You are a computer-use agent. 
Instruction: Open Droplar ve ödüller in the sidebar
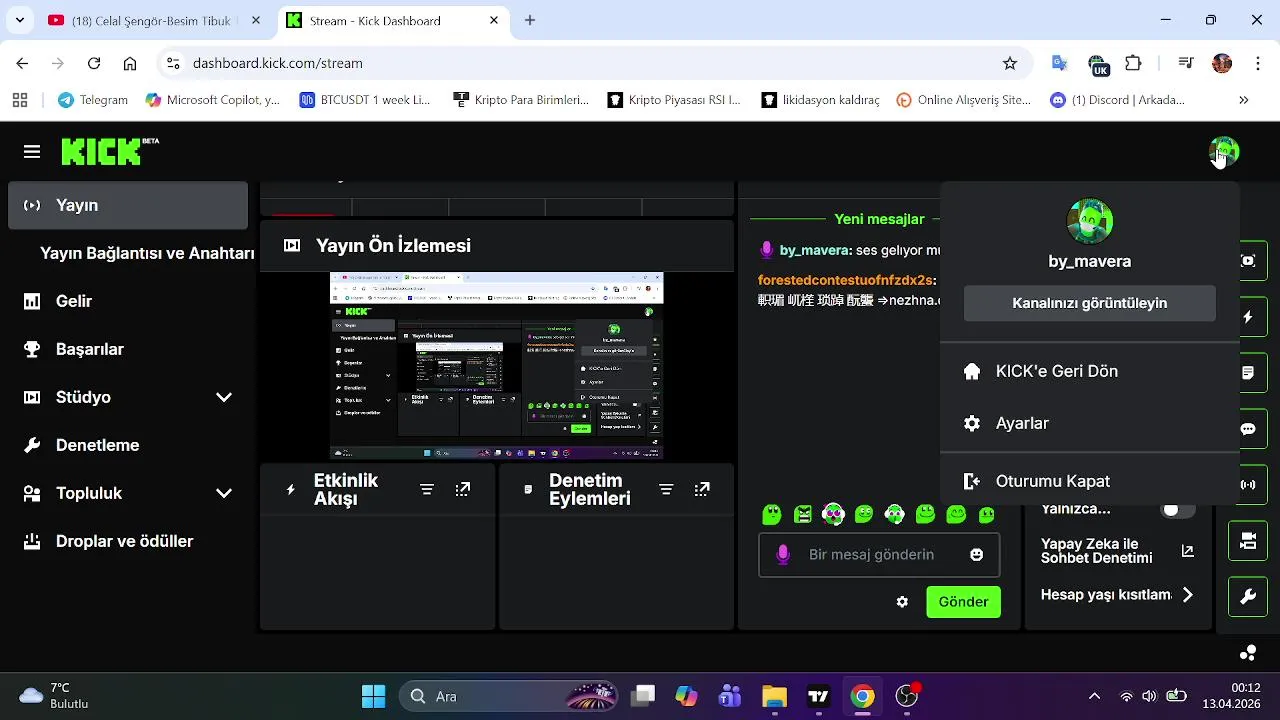pos(128,541)
